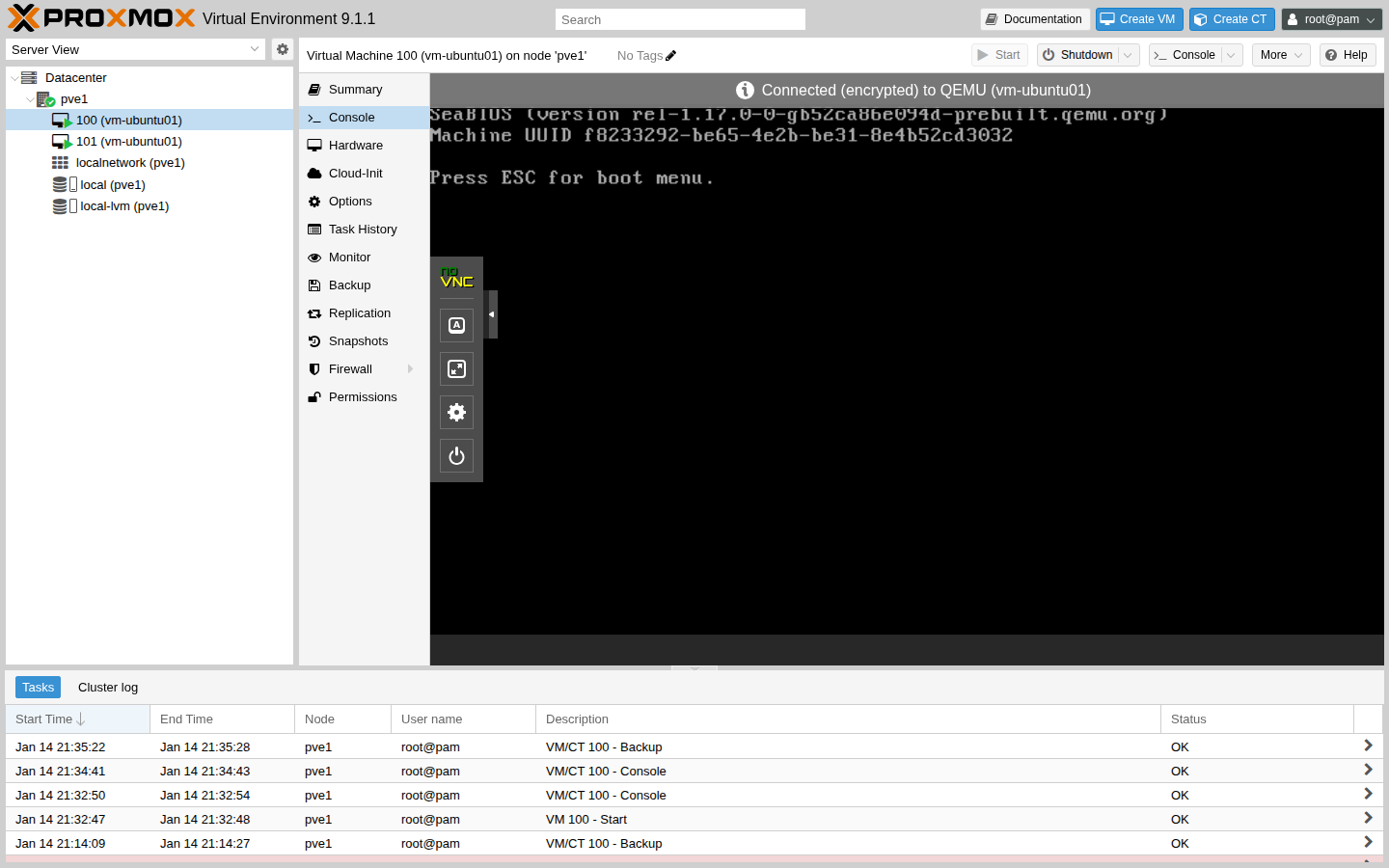This screenshot has width=1389, height=868.
Task: Open Help for the current view
Action: [1347, 55]
